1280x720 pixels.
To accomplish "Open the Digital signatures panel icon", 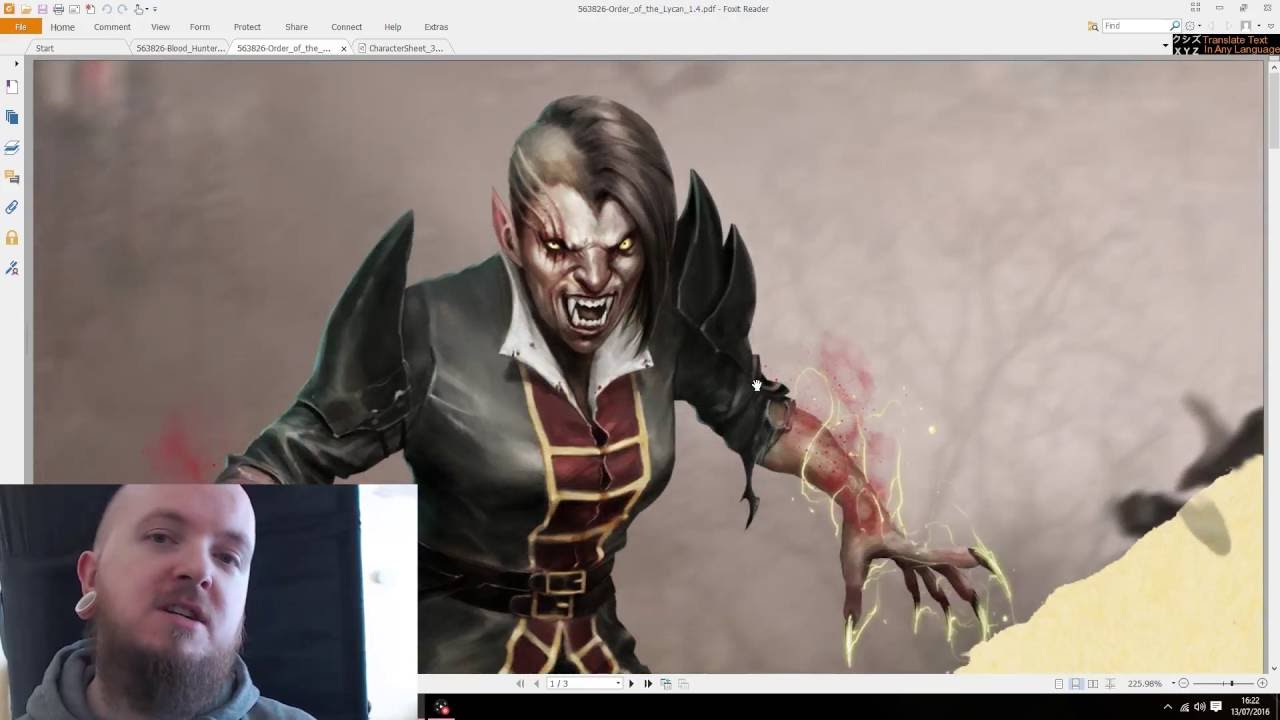I will coord(12,268).
